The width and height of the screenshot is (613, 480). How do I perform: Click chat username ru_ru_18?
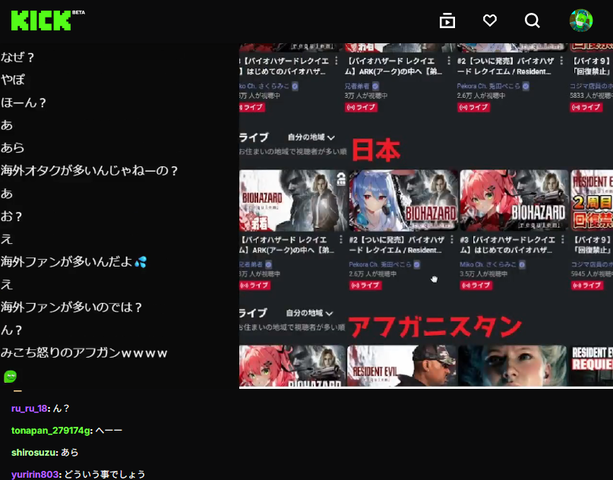point(29,408)
